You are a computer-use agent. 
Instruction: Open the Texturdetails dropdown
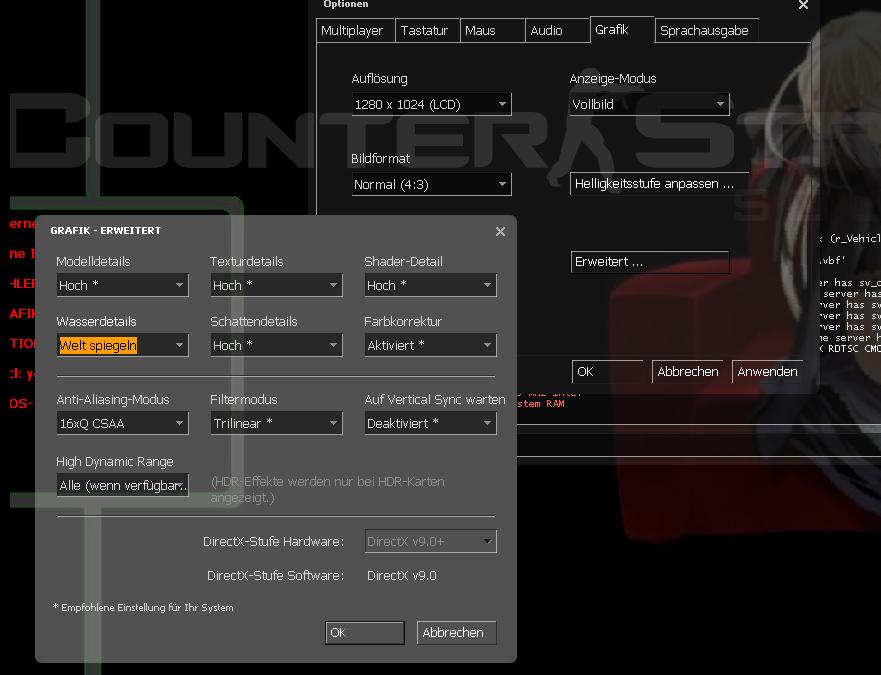click(276, 285)
